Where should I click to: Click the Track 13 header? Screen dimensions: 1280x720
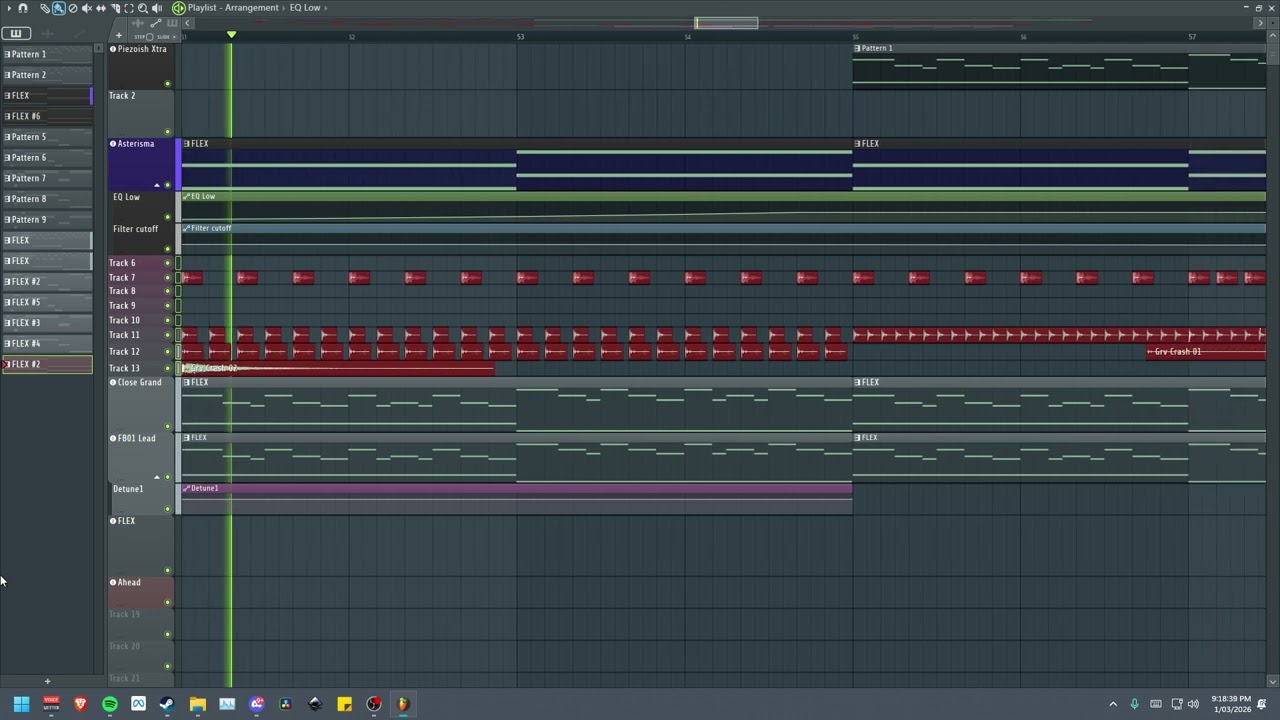click(x=140, y=368)
